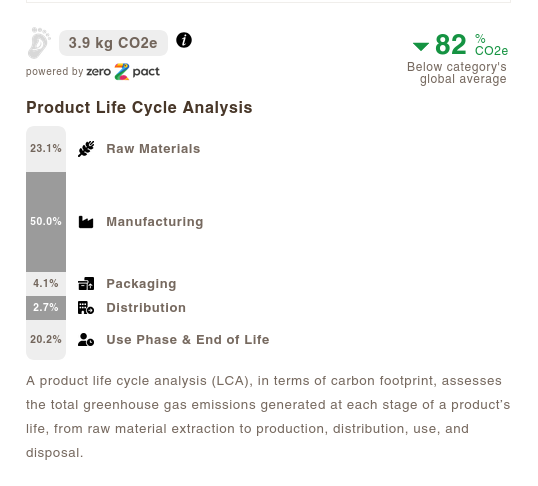Click the carbon footprint foot icon
Screen dimensions: 538x486
click(x=39, y=43)
